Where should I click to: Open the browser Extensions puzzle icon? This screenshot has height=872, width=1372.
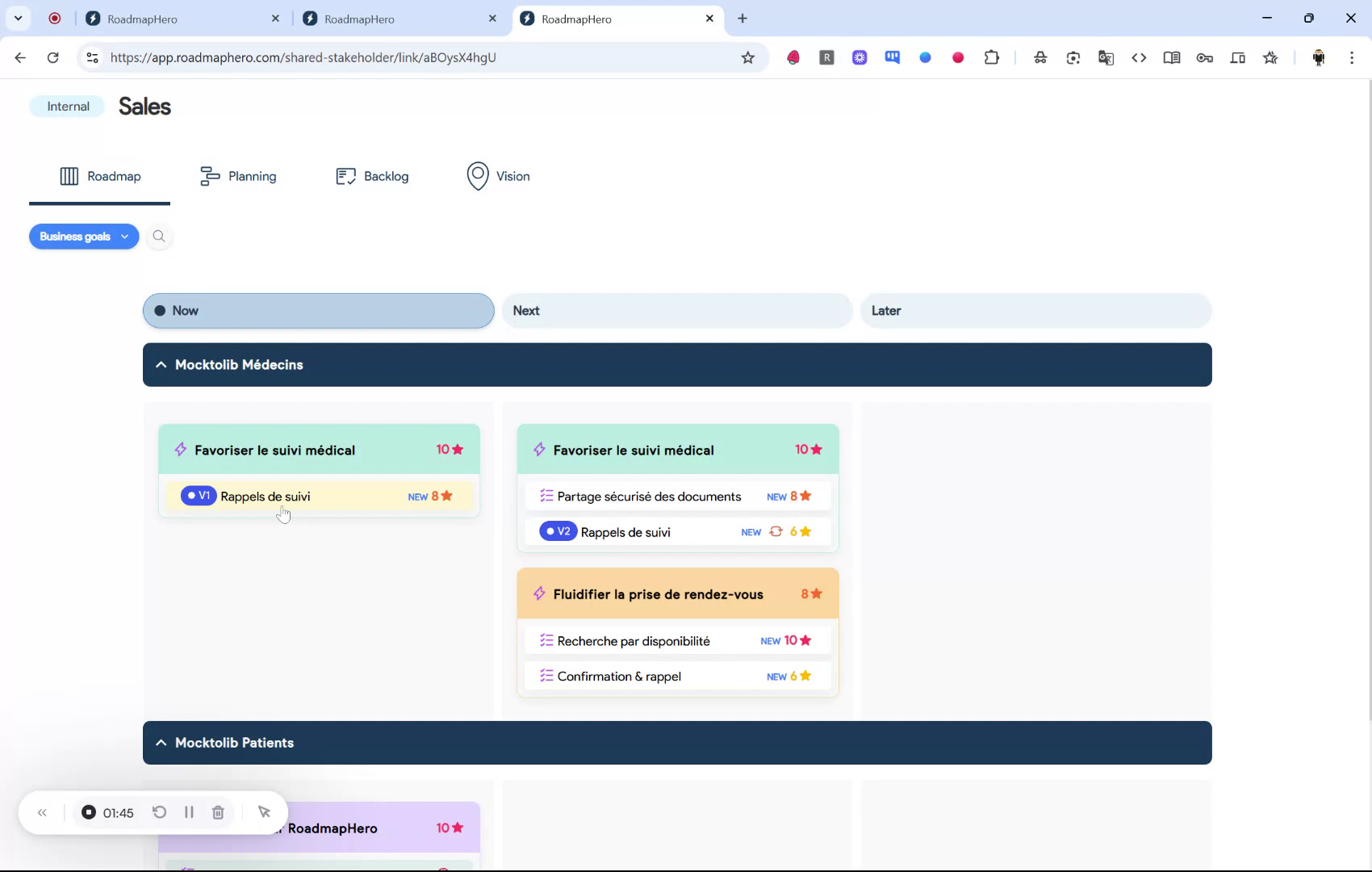point(992,57)
